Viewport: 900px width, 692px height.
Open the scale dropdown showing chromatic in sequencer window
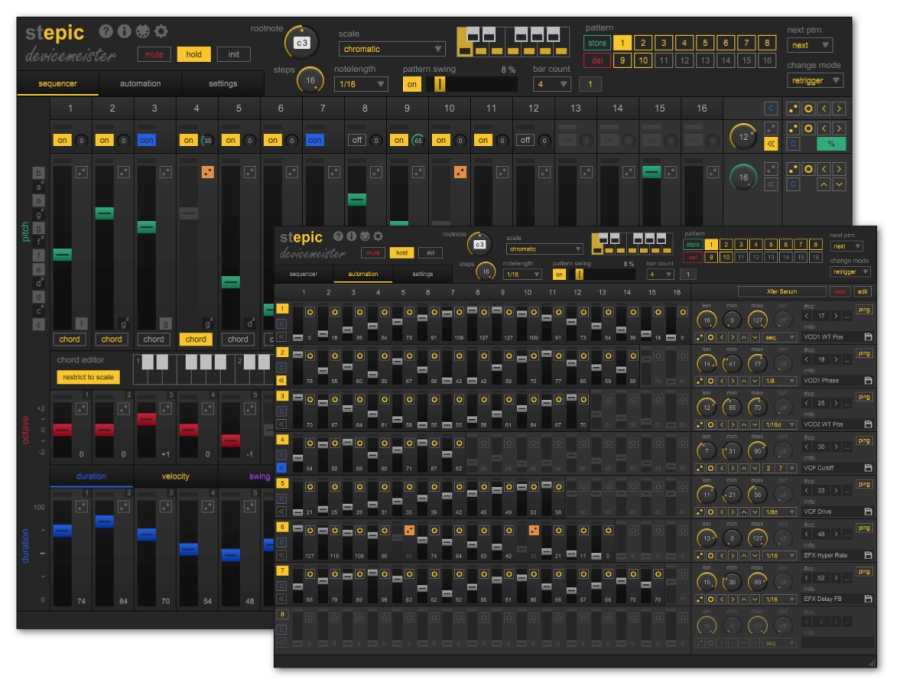click(391, 49)
